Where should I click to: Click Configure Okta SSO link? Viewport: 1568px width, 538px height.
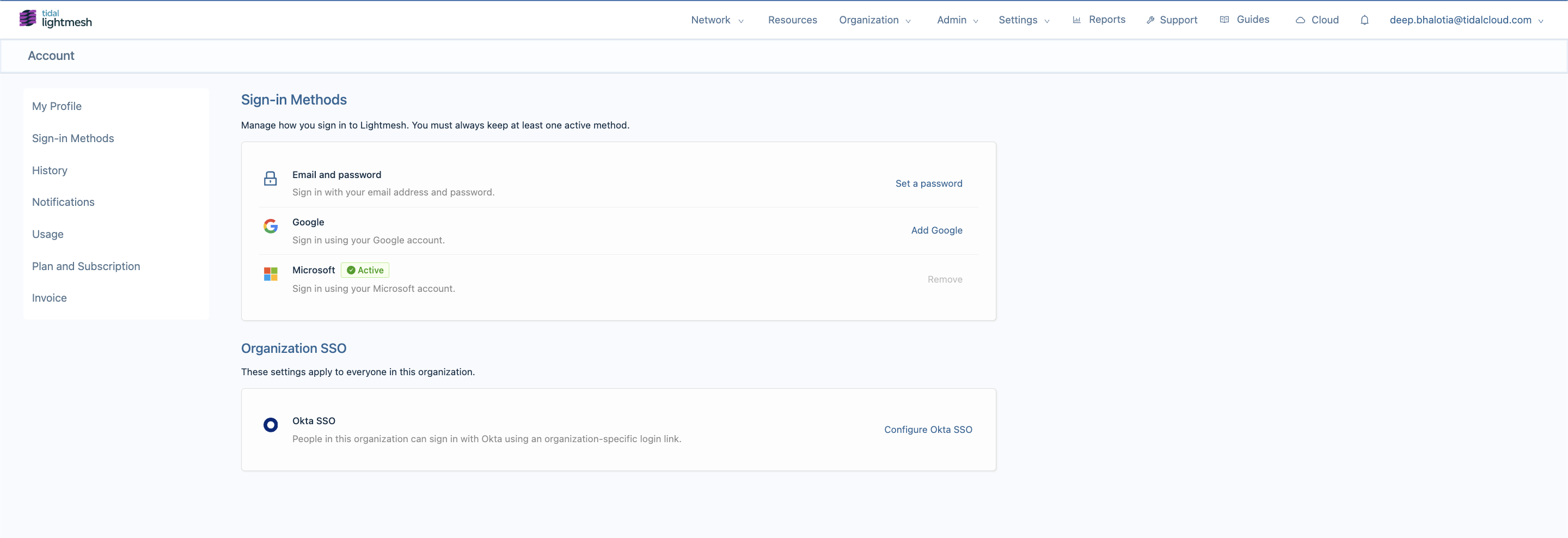coord(928,430)
